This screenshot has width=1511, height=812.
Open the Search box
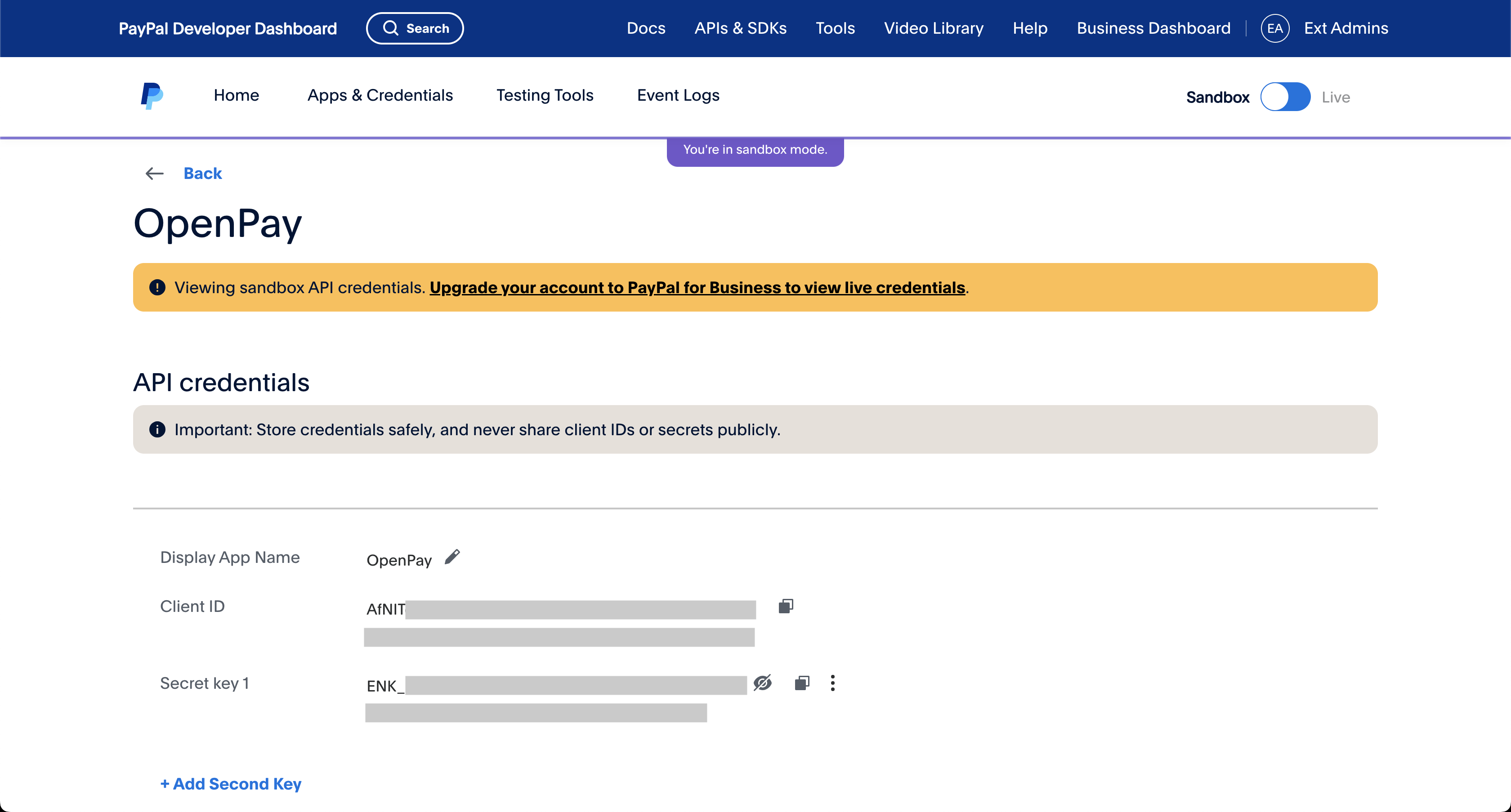[415, 28]
